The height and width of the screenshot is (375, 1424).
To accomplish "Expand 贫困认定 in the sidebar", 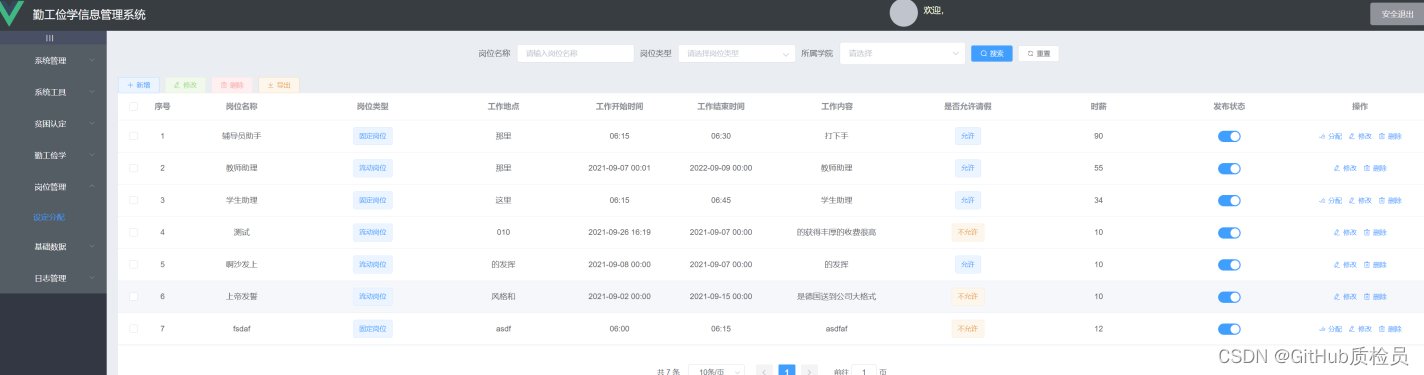I will [x=53, y=123].
